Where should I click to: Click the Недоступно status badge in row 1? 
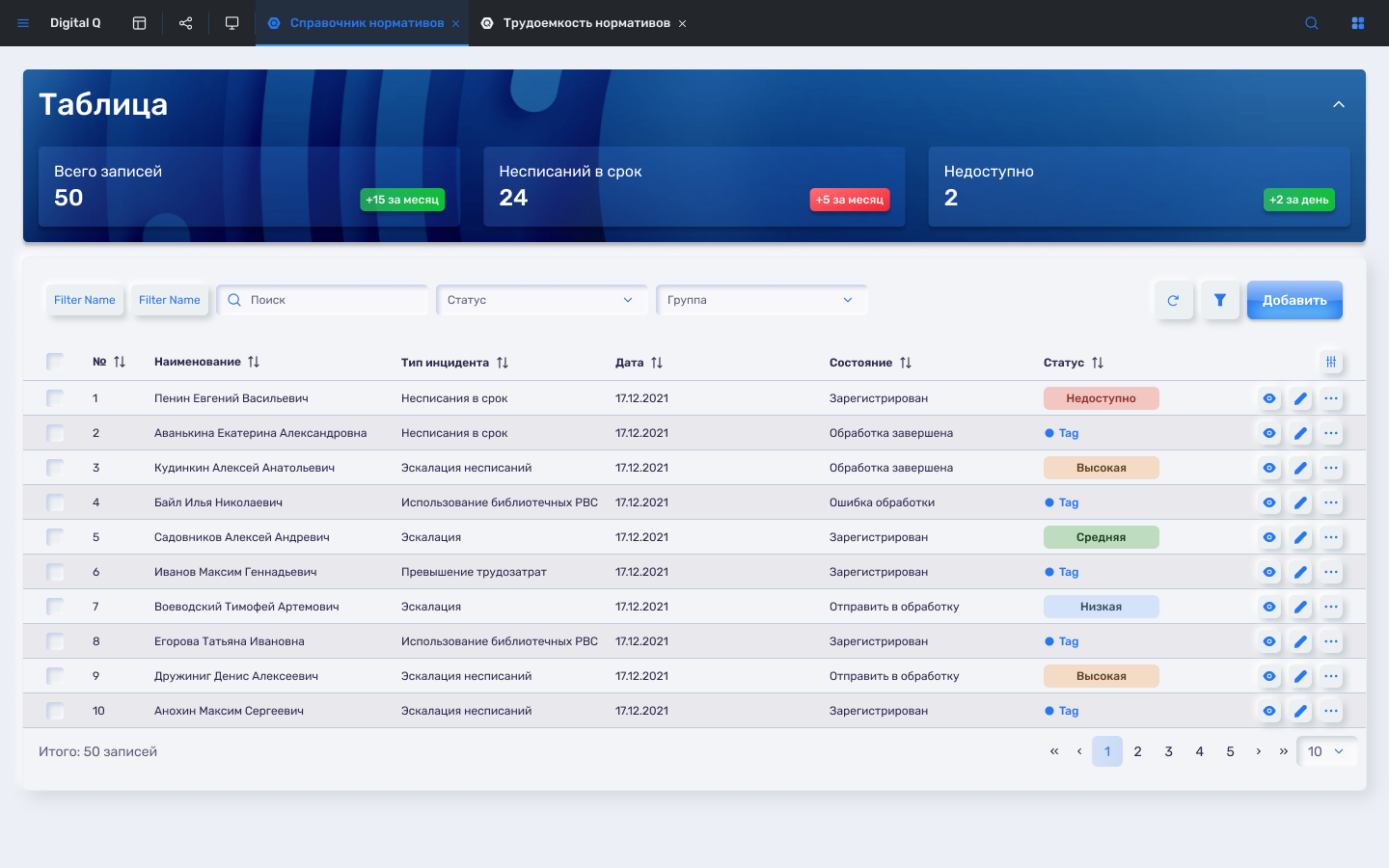1102,398
